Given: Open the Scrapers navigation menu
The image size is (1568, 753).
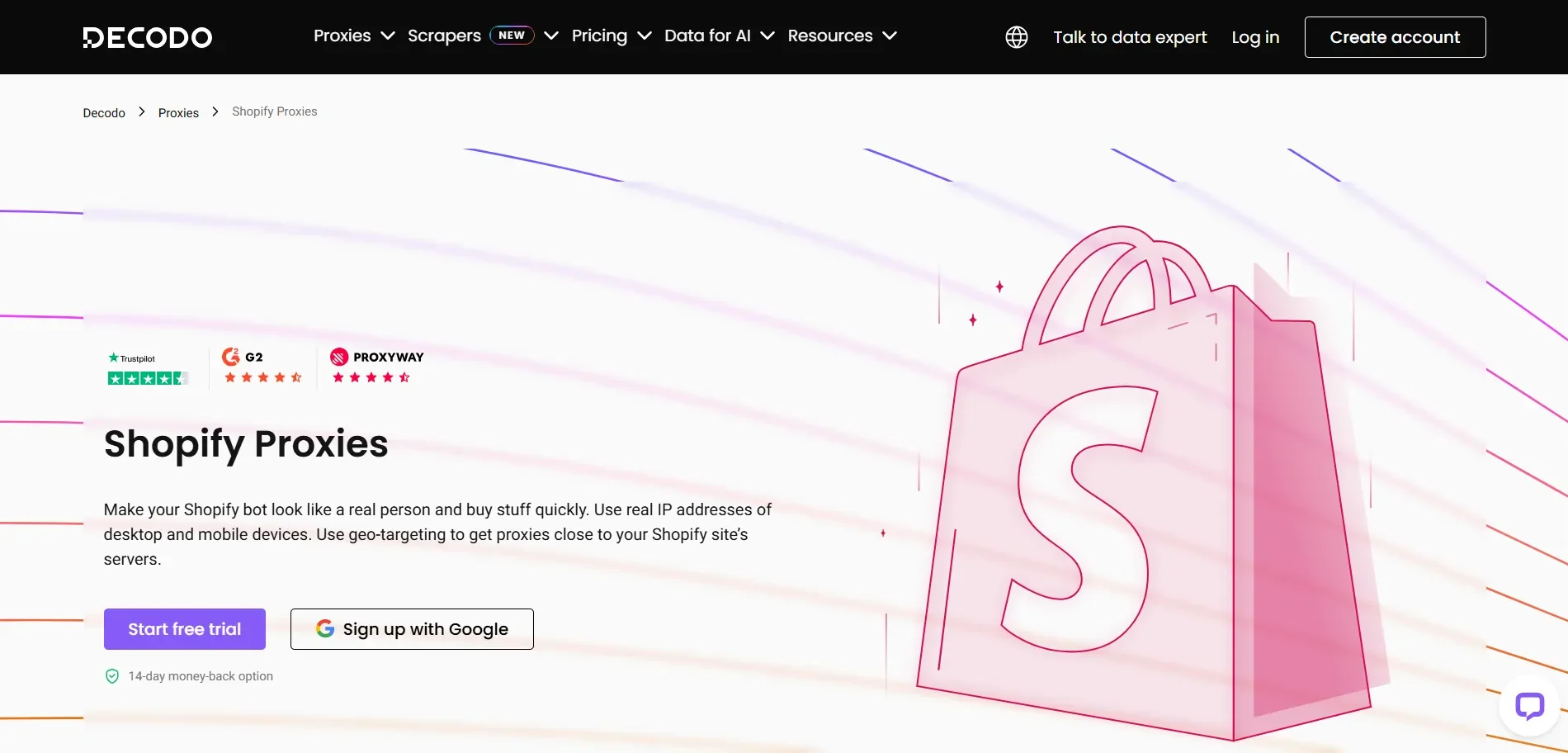Looking at the screenshot, I should [444, 36].
